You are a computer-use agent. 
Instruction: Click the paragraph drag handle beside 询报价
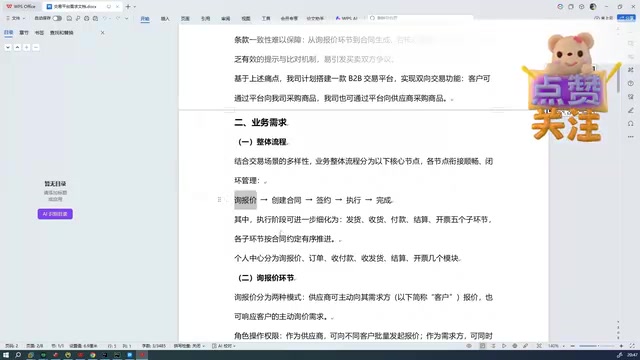[x=220, y=200]
